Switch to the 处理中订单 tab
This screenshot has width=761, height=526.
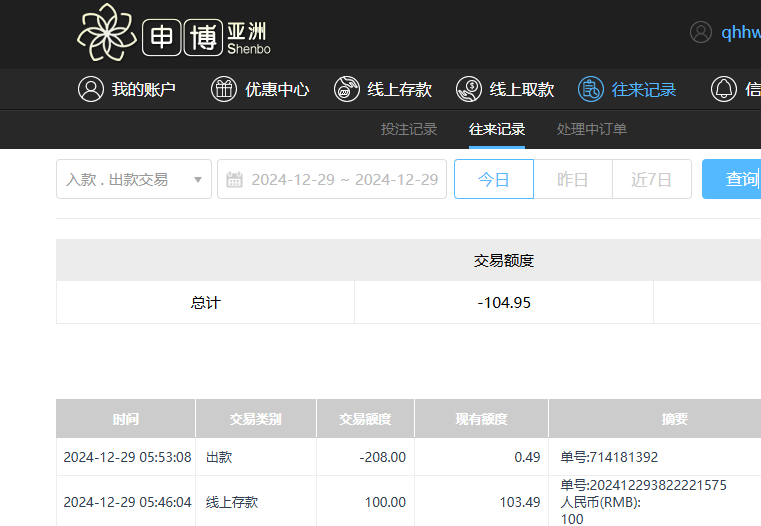(592, 129)
